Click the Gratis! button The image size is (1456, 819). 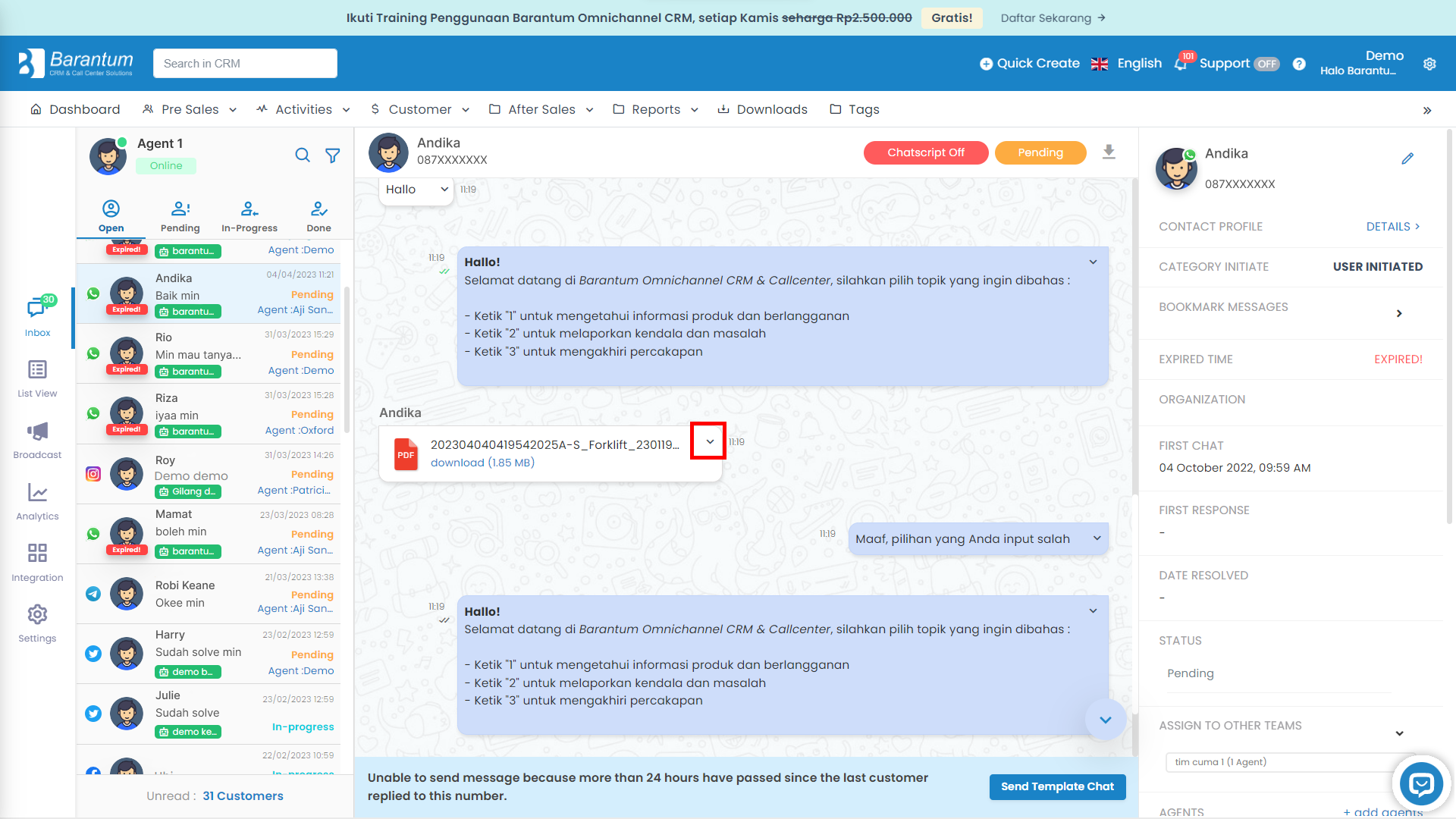952,17
